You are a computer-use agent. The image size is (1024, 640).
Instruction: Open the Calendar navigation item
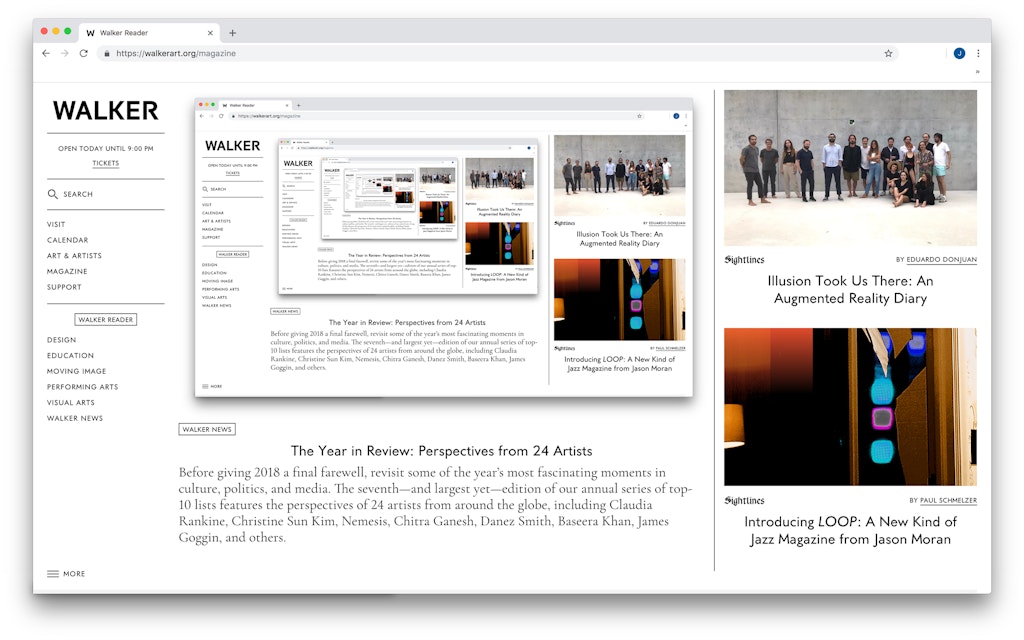click(x=67, y=240)
